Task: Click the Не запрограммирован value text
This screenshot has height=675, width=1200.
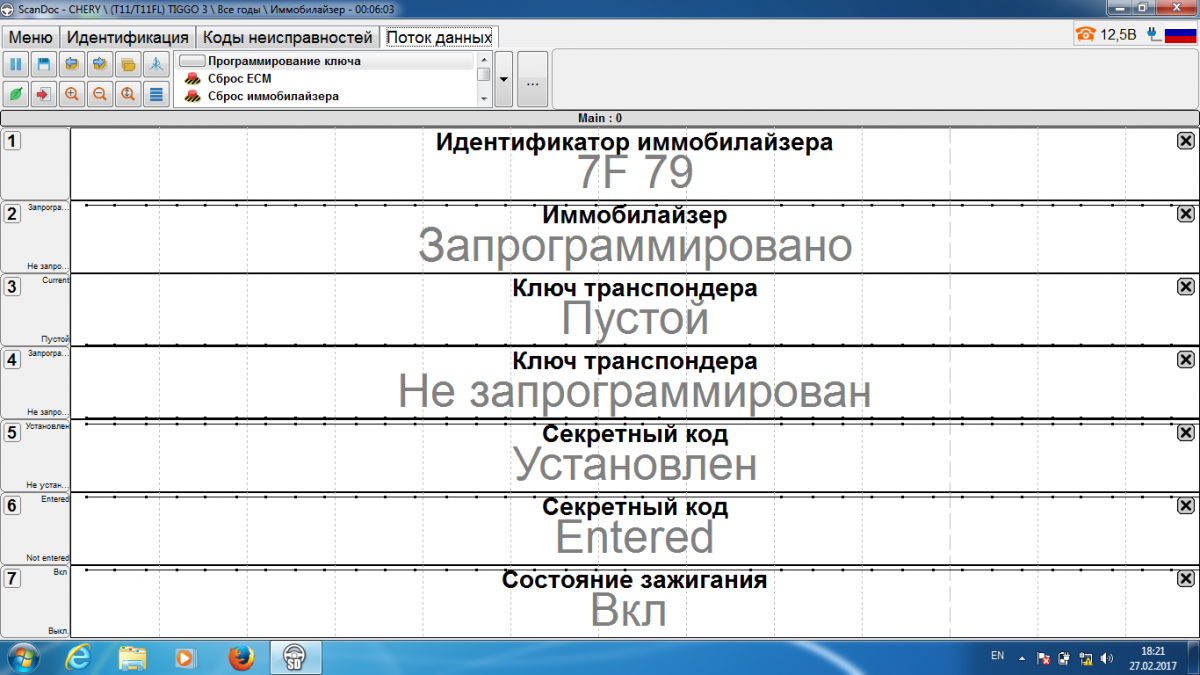Action: click(x=635, y=392)
